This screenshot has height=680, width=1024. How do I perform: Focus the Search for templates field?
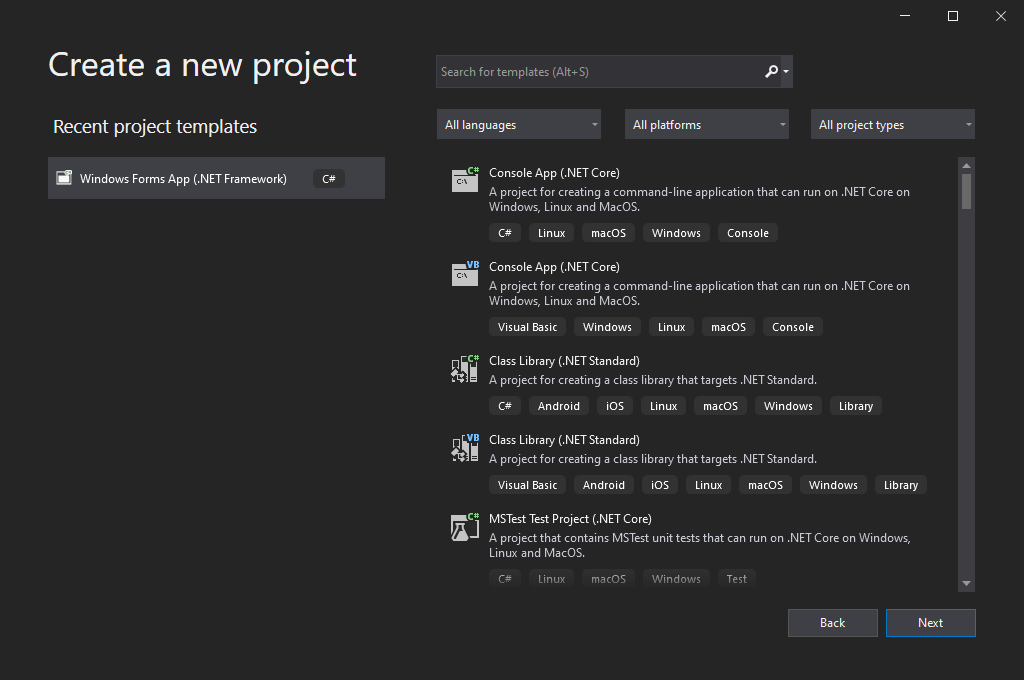point(598,72)
